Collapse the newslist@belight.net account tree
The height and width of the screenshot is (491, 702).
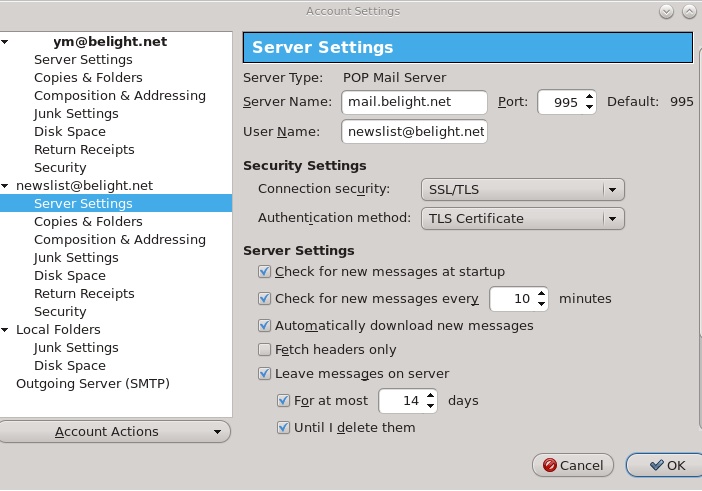pos(5,186)
